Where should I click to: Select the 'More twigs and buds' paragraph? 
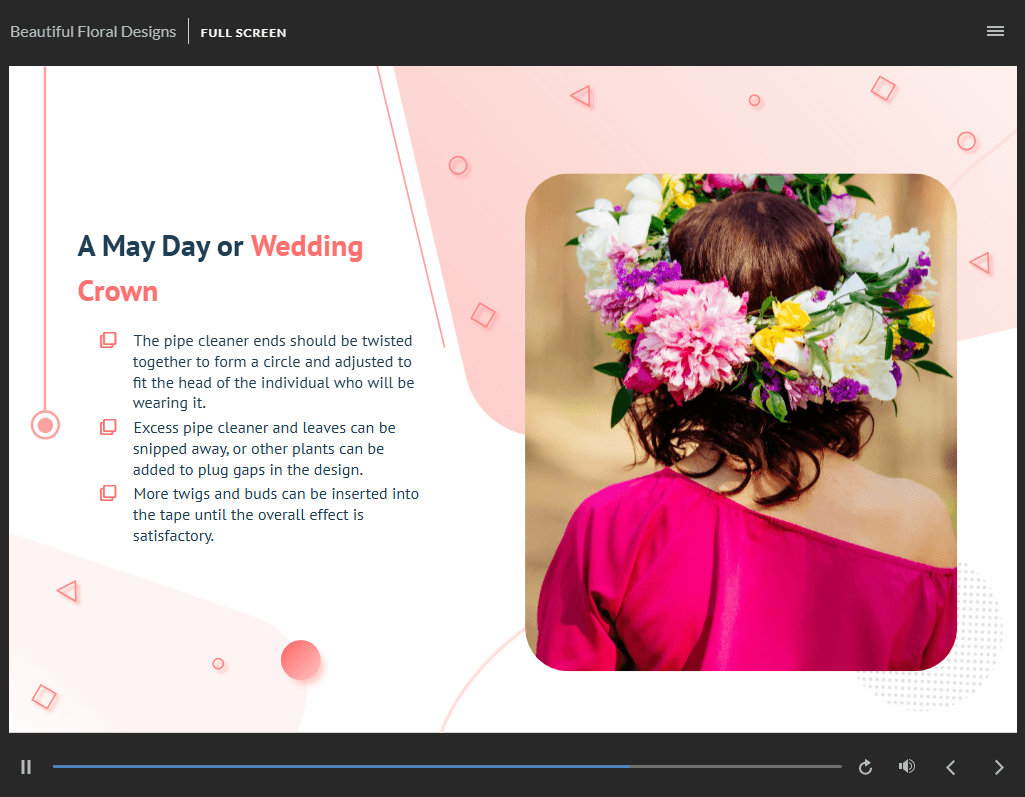(x=275, y=515)
